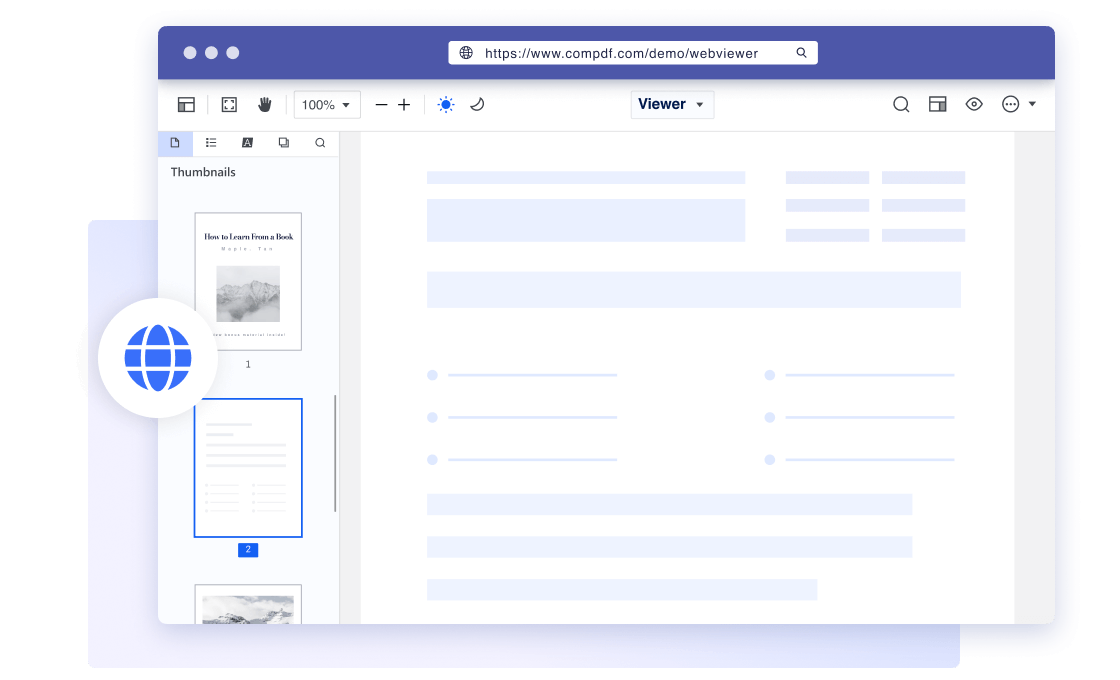The image size is (1120, 680).
Task: Switch to the outline list tab
Action: click(211, 143)
